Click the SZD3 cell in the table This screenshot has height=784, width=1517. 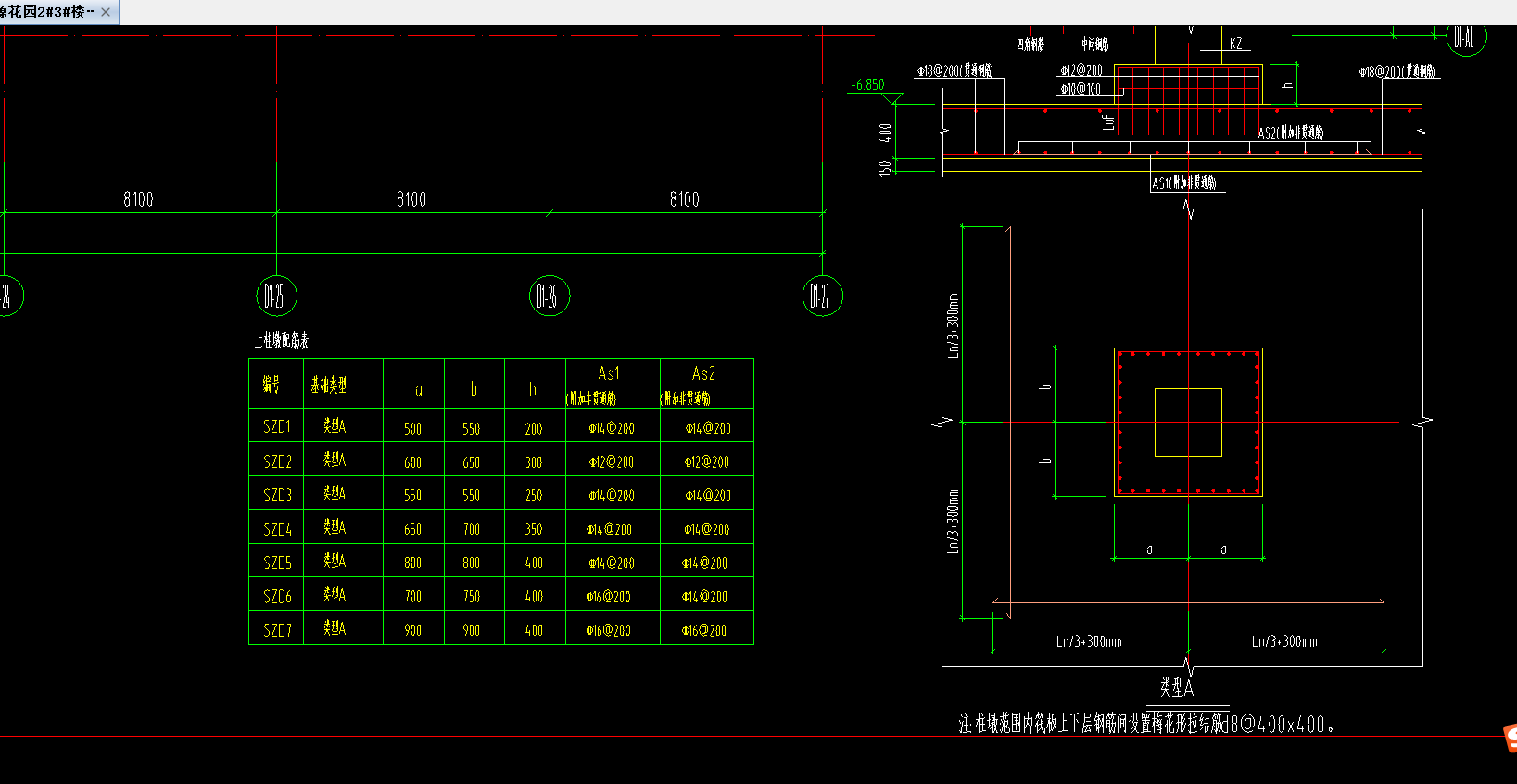click(x=277, y=495)
